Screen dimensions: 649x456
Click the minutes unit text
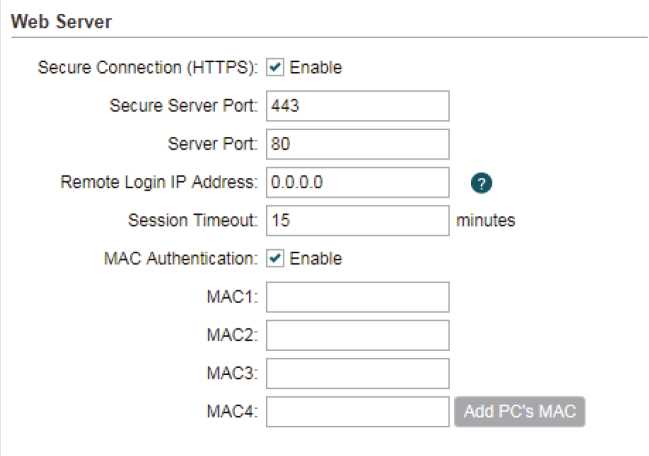point(486,220)
